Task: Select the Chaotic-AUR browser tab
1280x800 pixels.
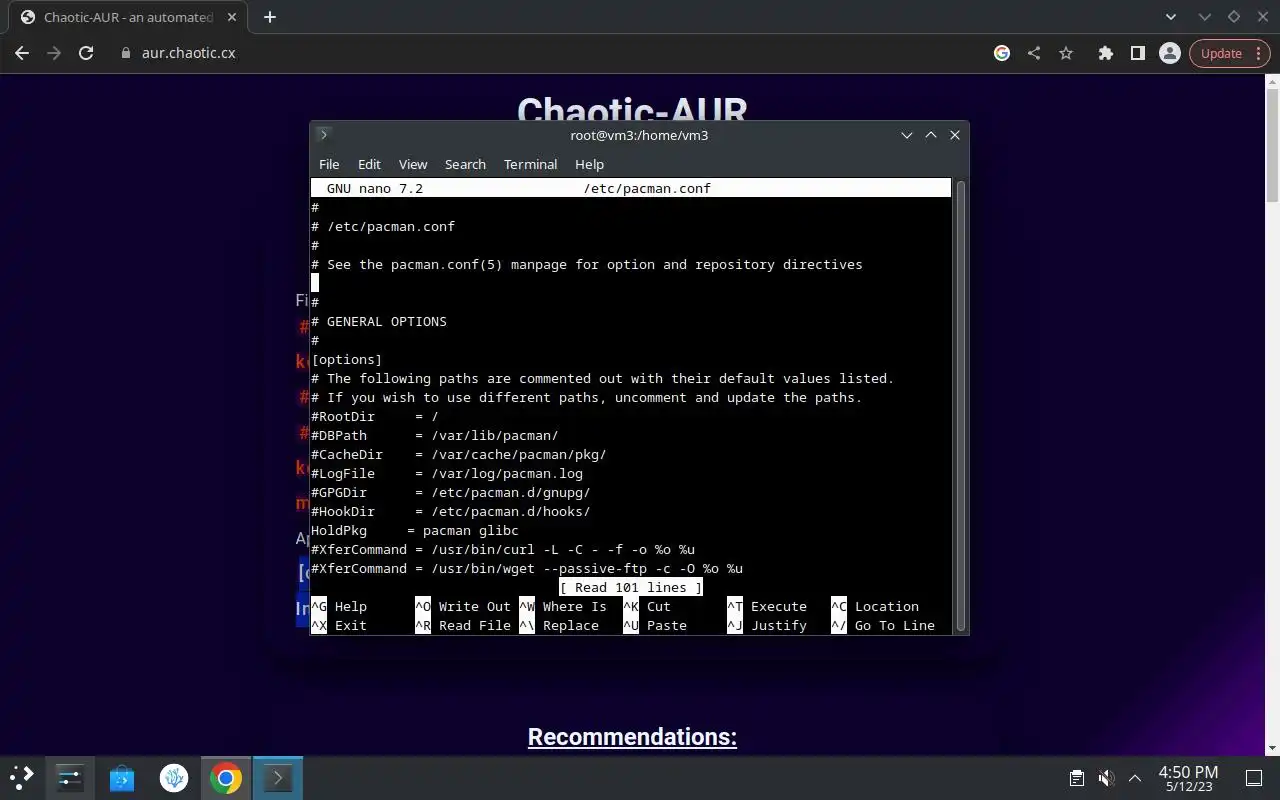Action: [x=128, y=17]
